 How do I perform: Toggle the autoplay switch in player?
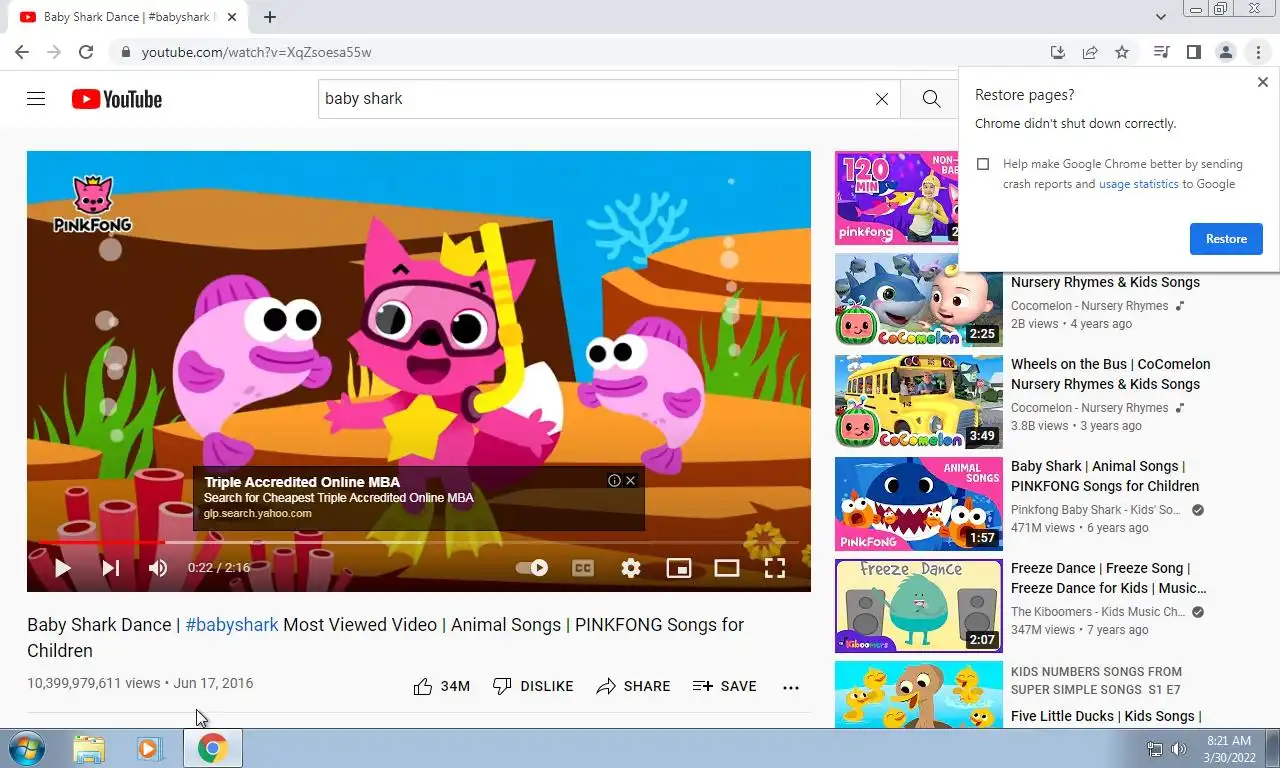[x=532, y=568]
